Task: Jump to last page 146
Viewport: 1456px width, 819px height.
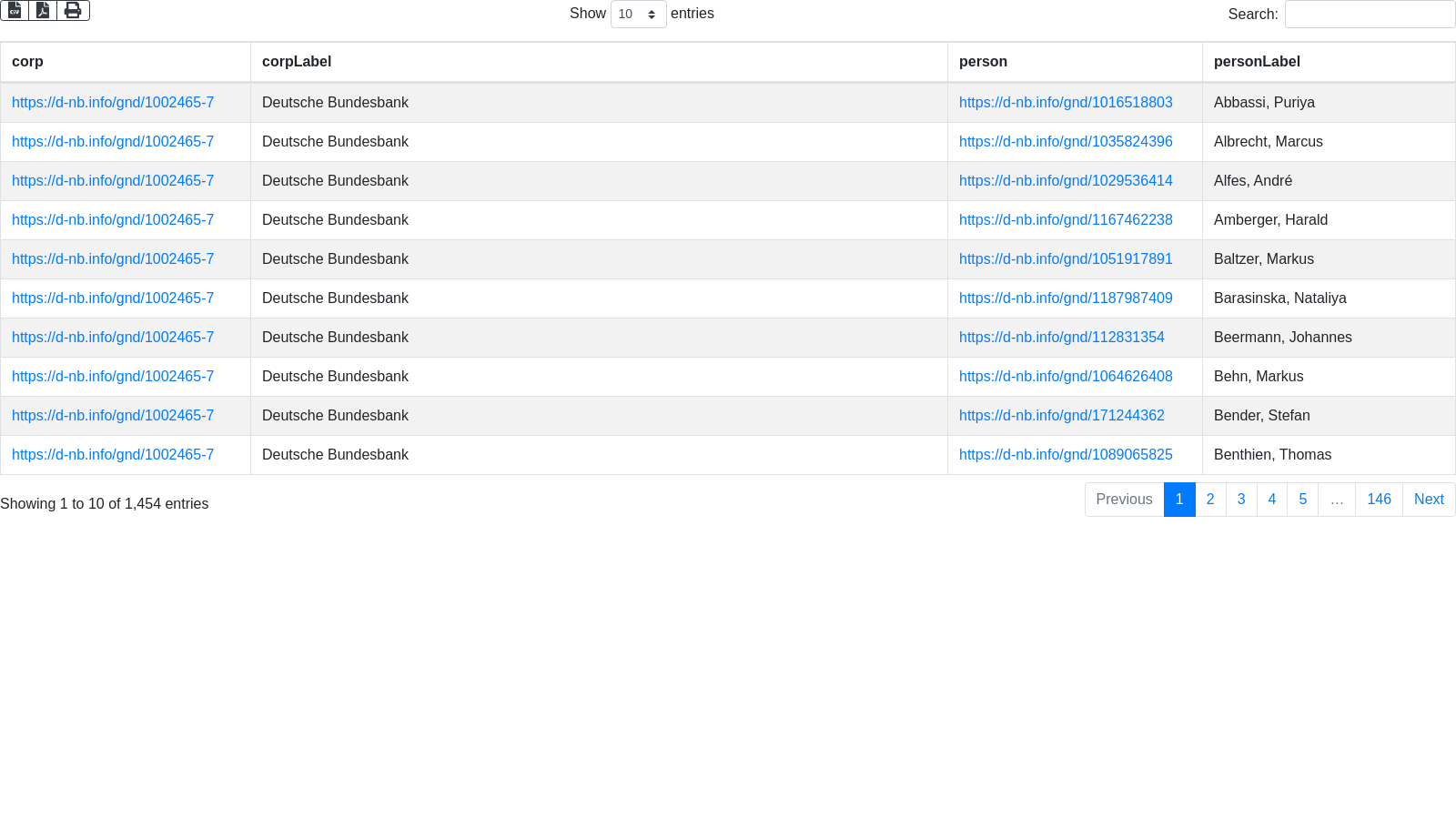Action: [x=1379, y=500]
